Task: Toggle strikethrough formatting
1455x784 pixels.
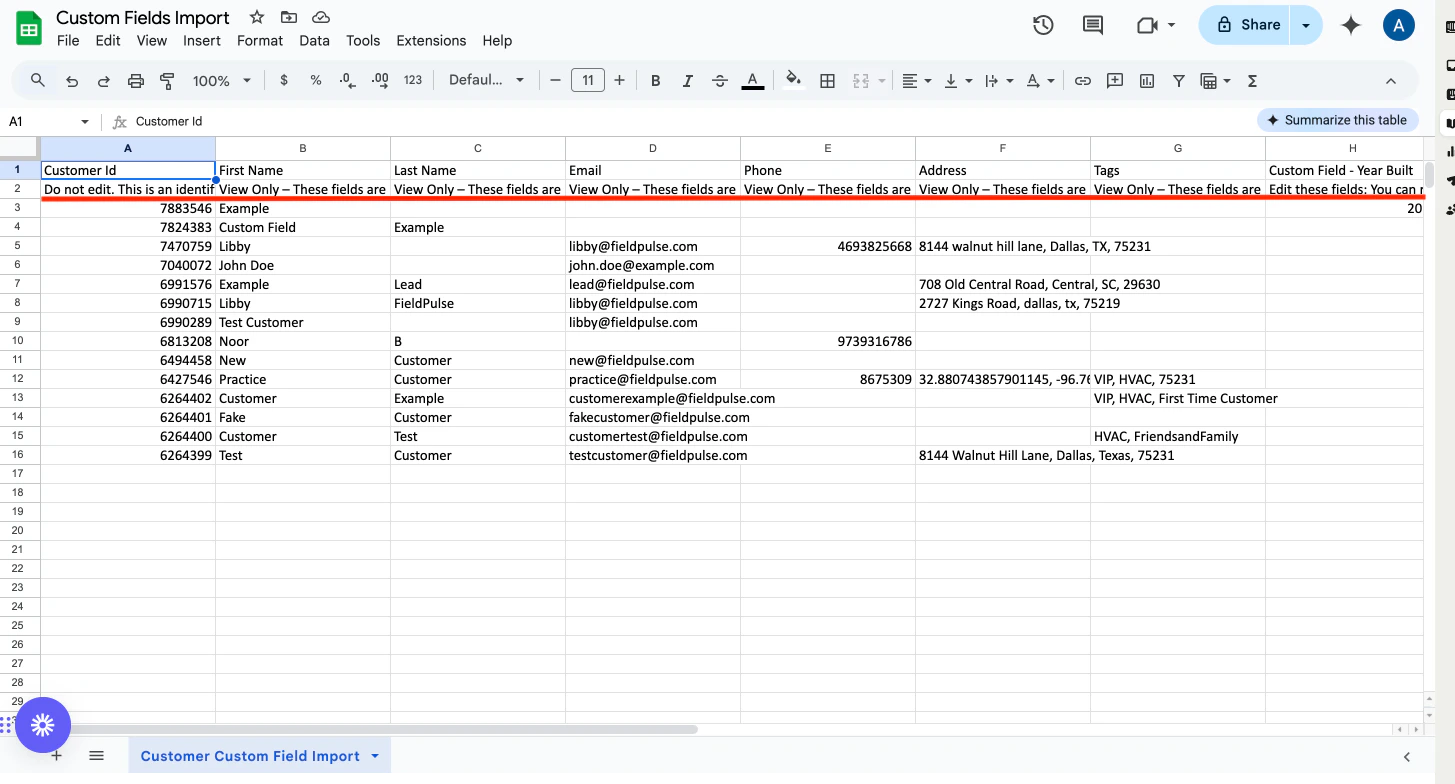Action: click(x=720, y=81)
